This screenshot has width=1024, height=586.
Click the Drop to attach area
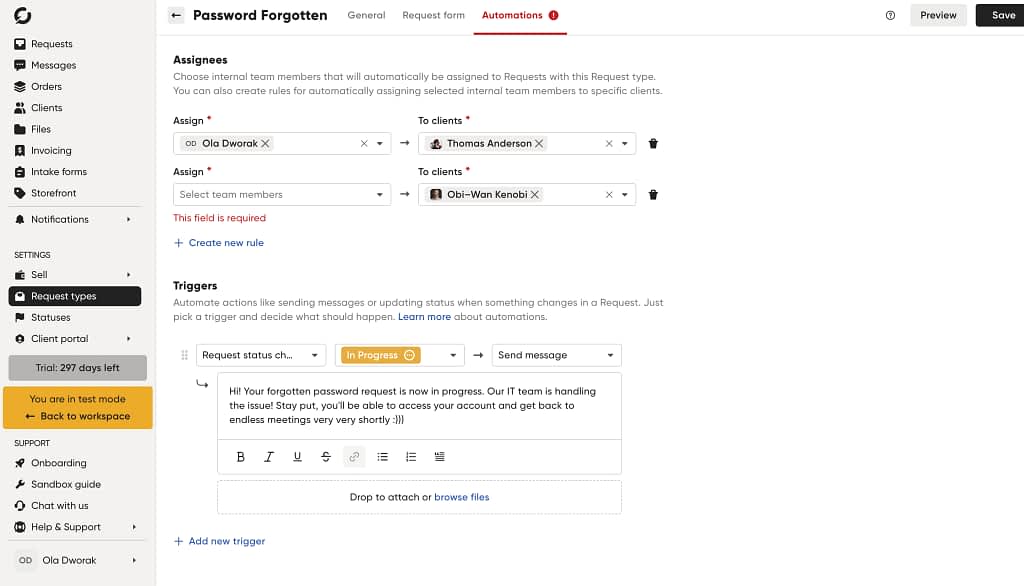click(419, 497)
